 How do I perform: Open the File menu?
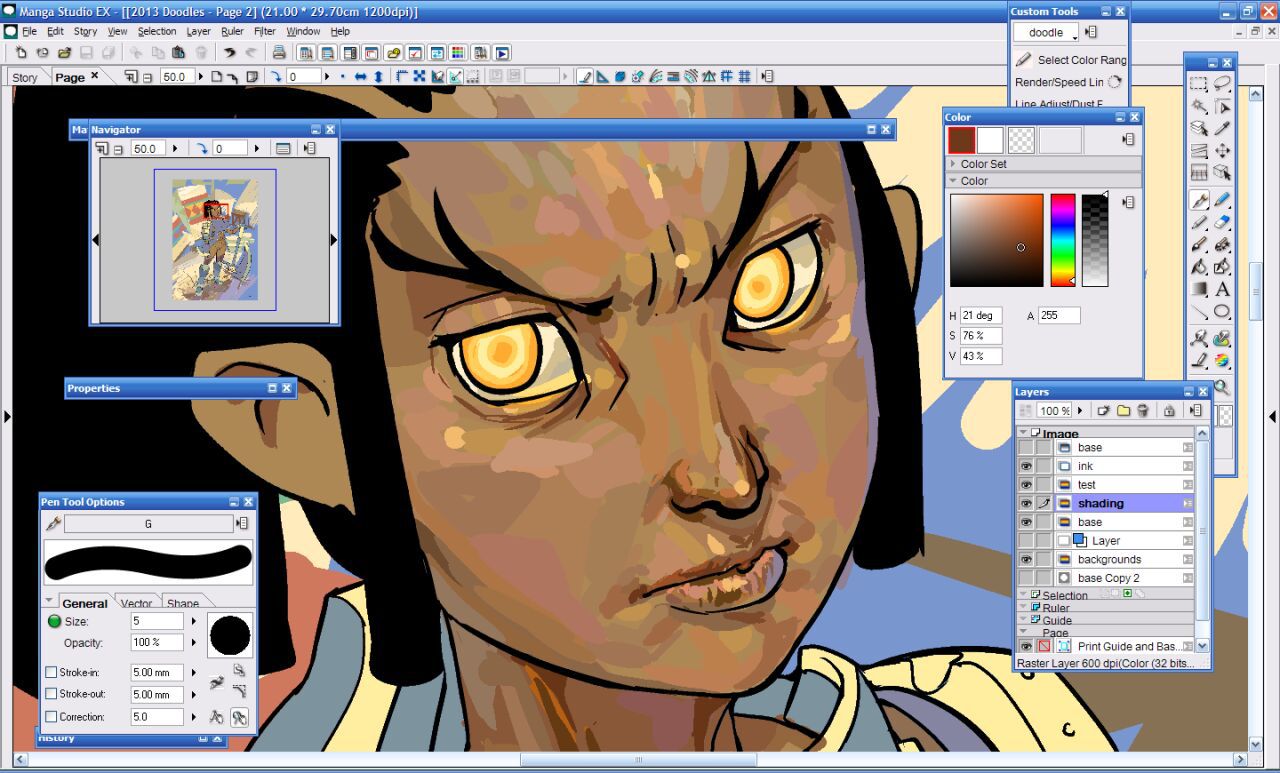pyautogui.click(x=30, y=31)
